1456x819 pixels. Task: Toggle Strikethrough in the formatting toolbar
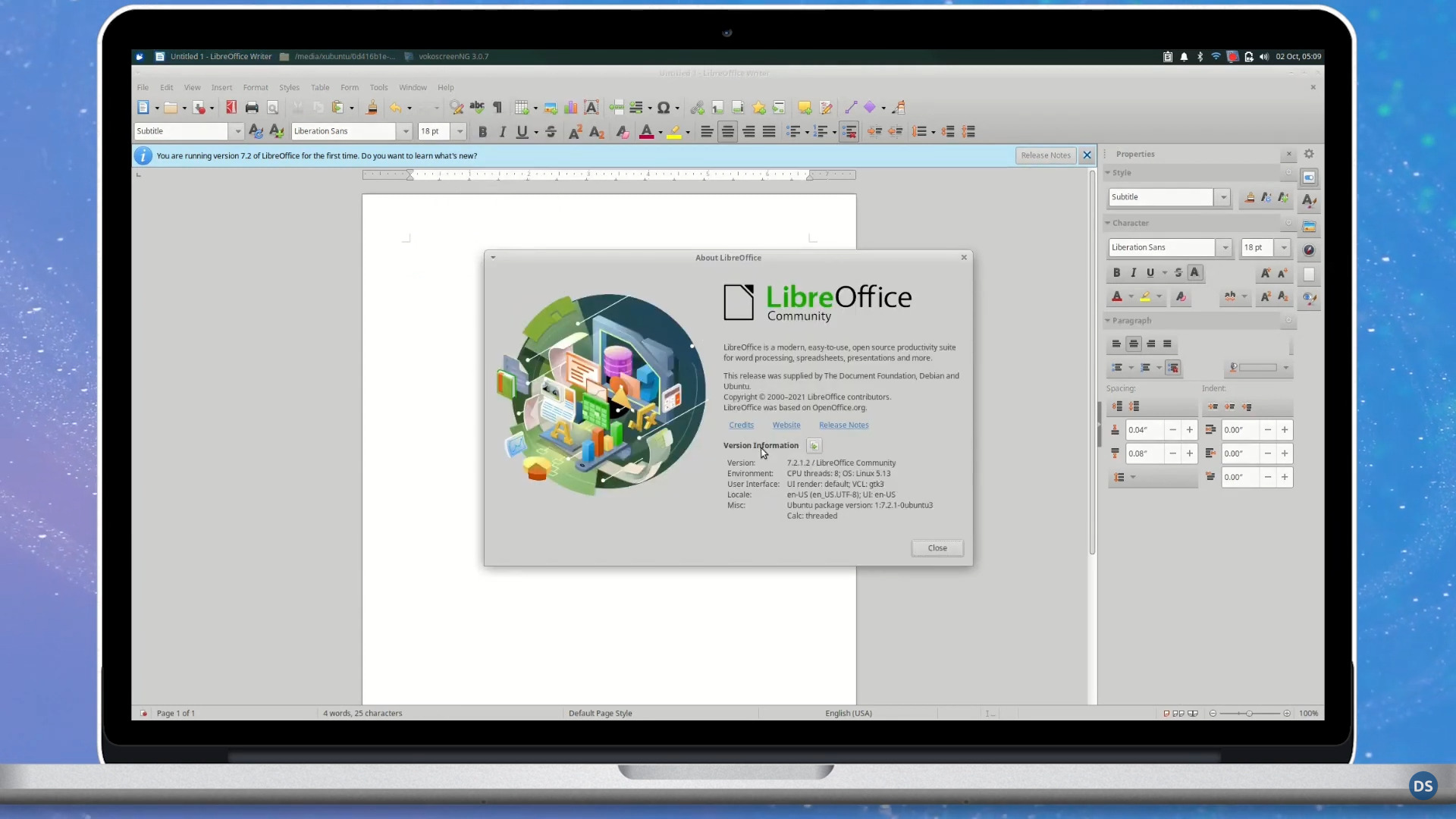point(551,132)
